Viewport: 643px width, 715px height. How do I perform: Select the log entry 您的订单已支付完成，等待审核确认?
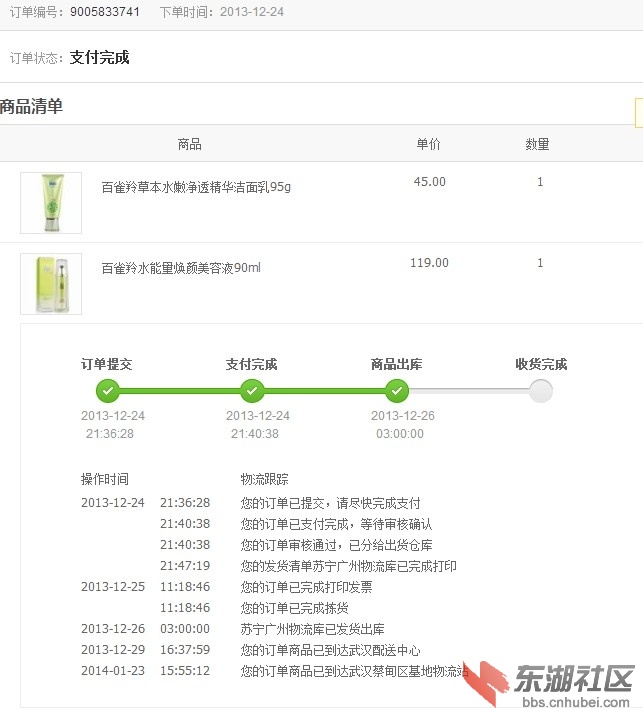[x=337, y=524]
